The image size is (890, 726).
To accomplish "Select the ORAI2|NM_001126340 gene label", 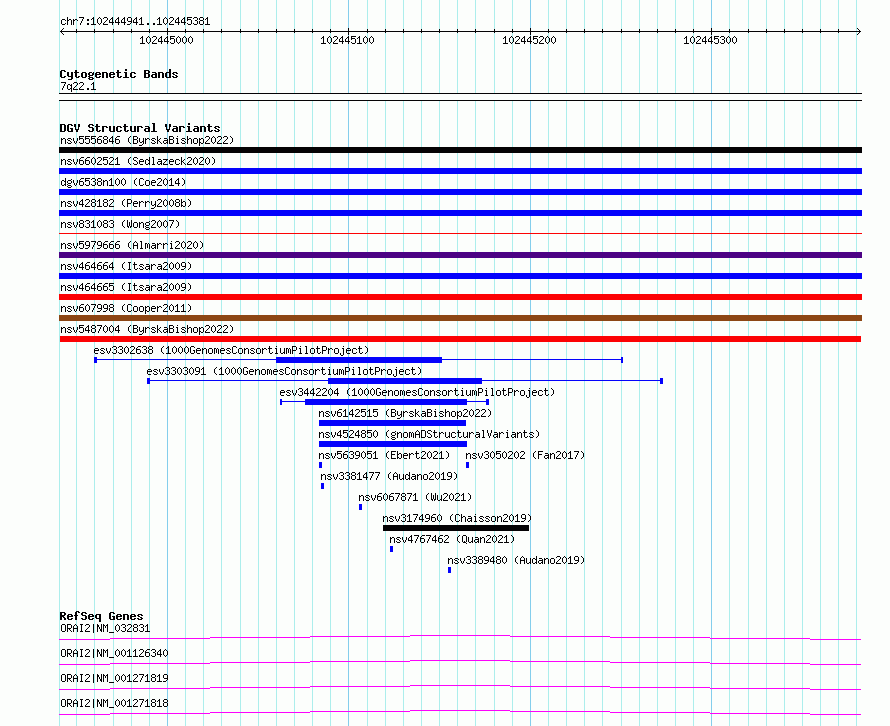I will coord(114,653).
